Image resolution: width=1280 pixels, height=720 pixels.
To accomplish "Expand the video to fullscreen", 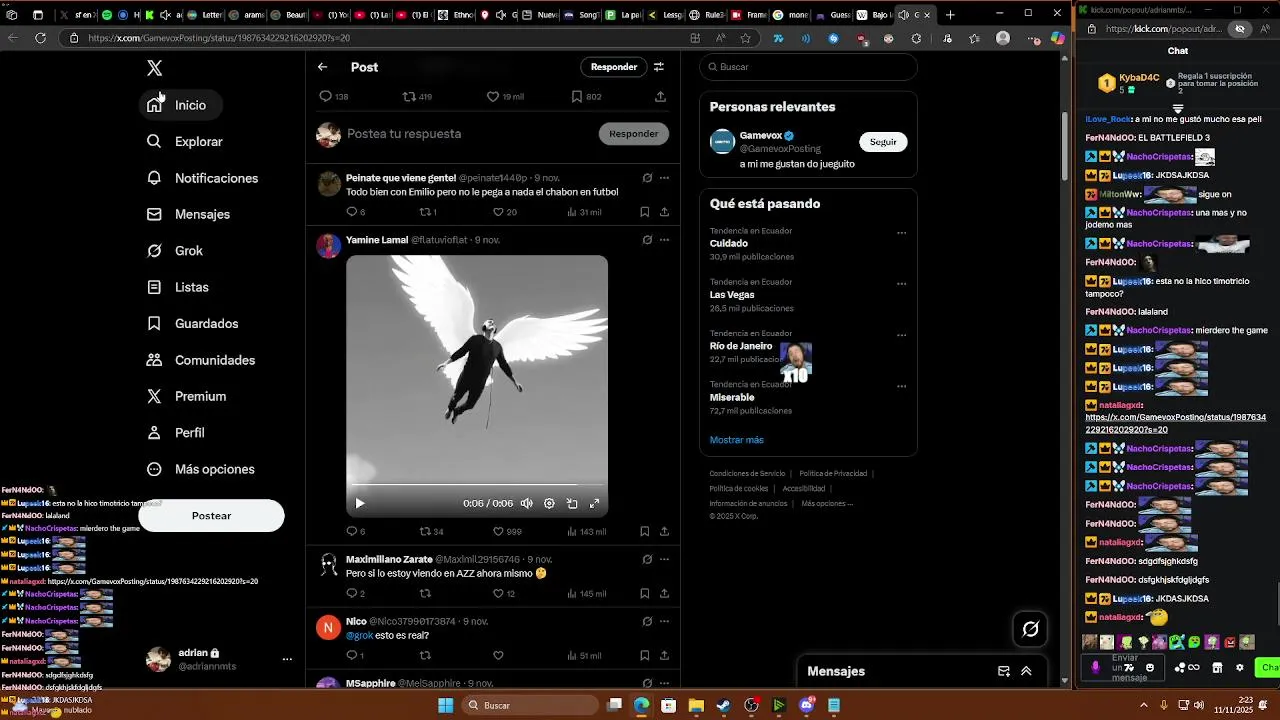I will tap(594, 504).
